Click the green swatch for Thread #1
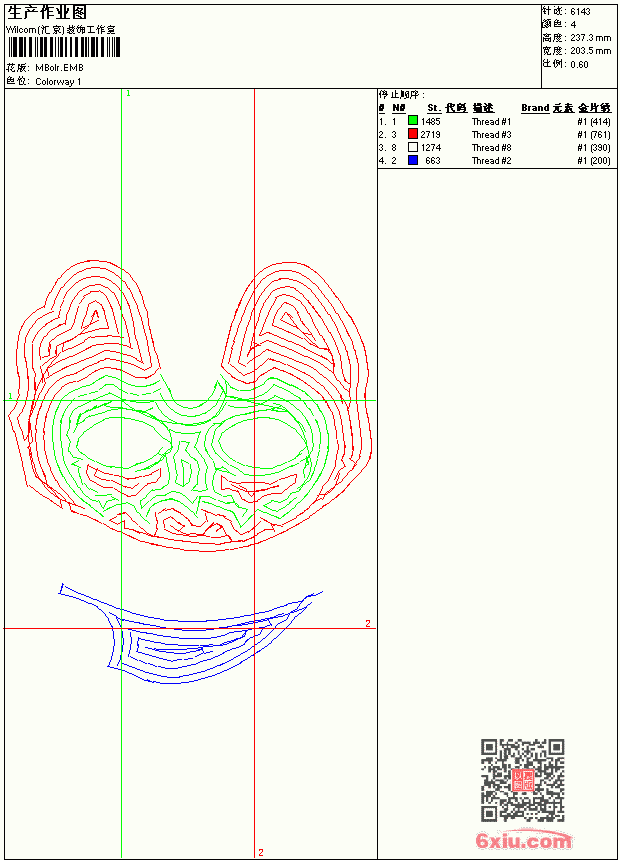Screen dimensions: 620x860 [x=413, y=121]
